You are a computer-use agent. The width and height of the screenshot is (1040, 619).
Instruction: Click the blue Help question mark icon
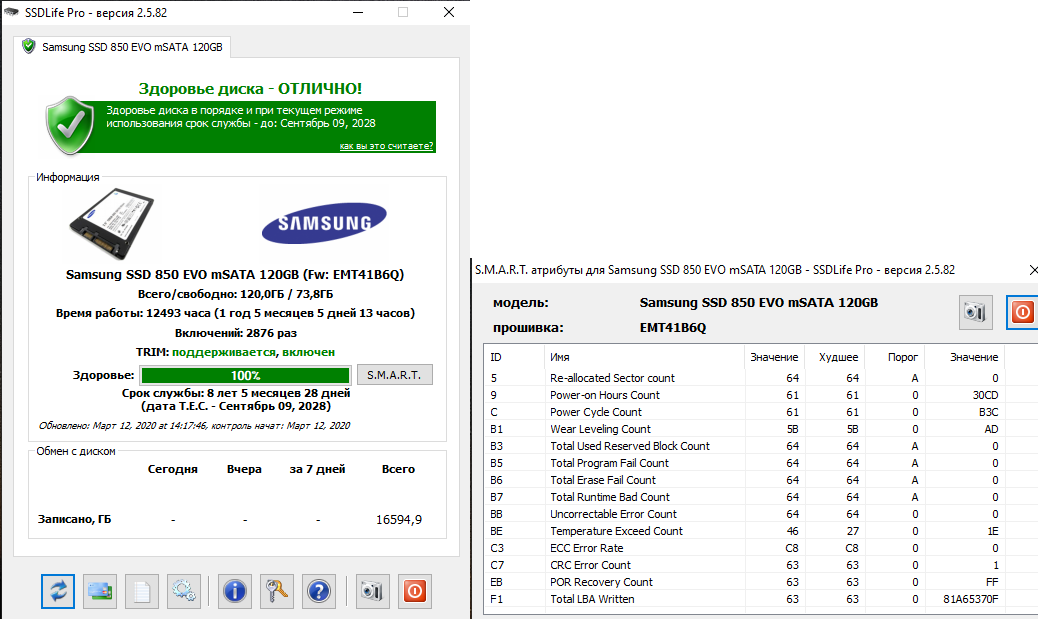click(x=319, y=590)
